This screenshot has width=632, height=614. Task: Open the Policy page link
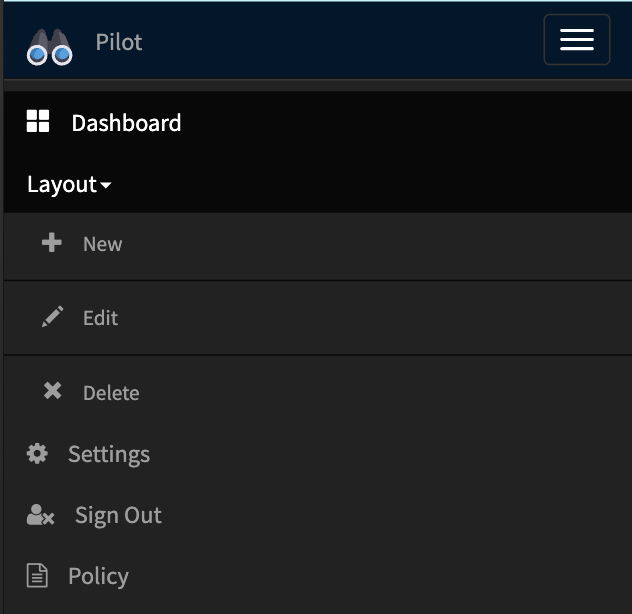(x=98, y=576)
